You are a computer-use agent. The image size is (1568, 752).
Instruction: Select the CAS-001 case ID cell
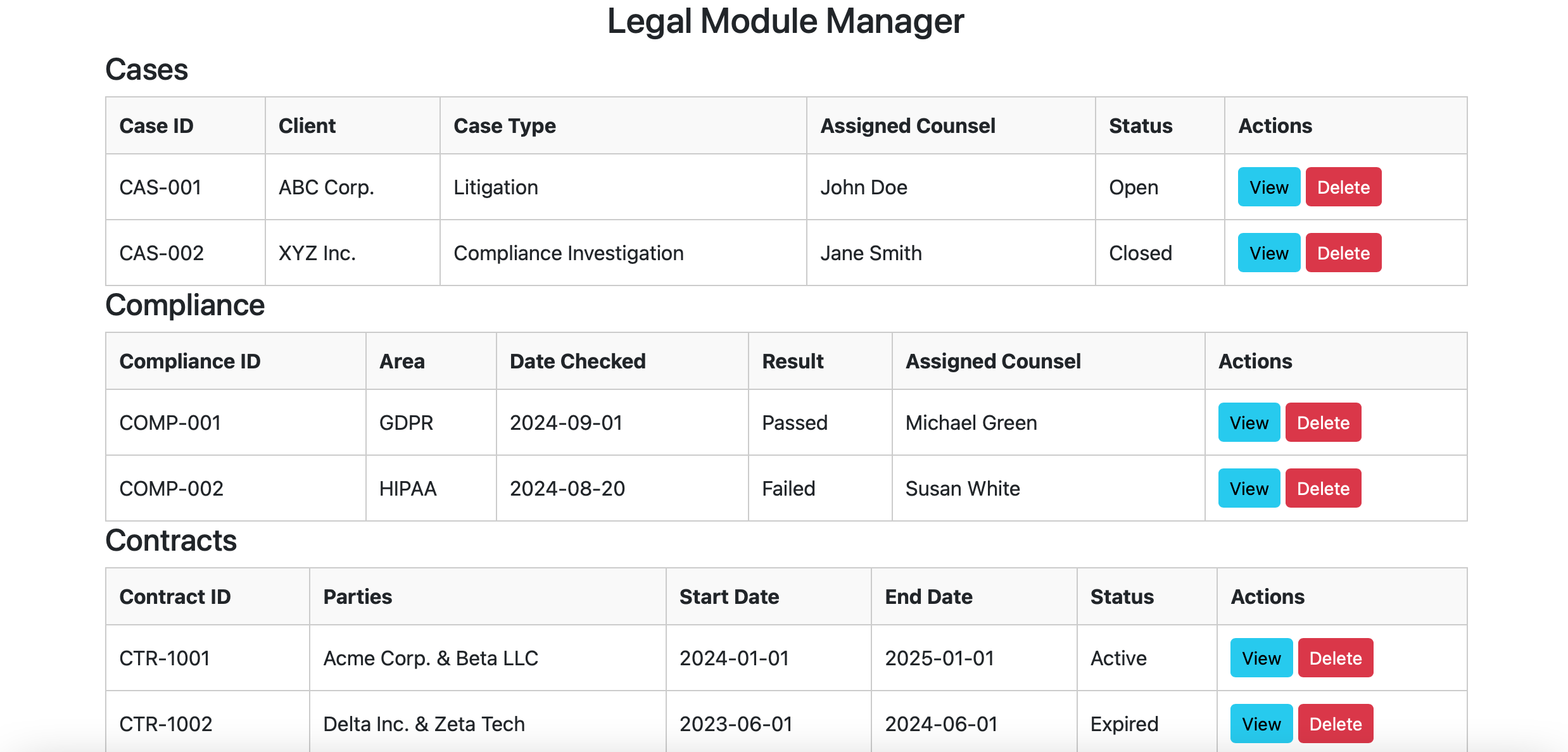[160, 187]
